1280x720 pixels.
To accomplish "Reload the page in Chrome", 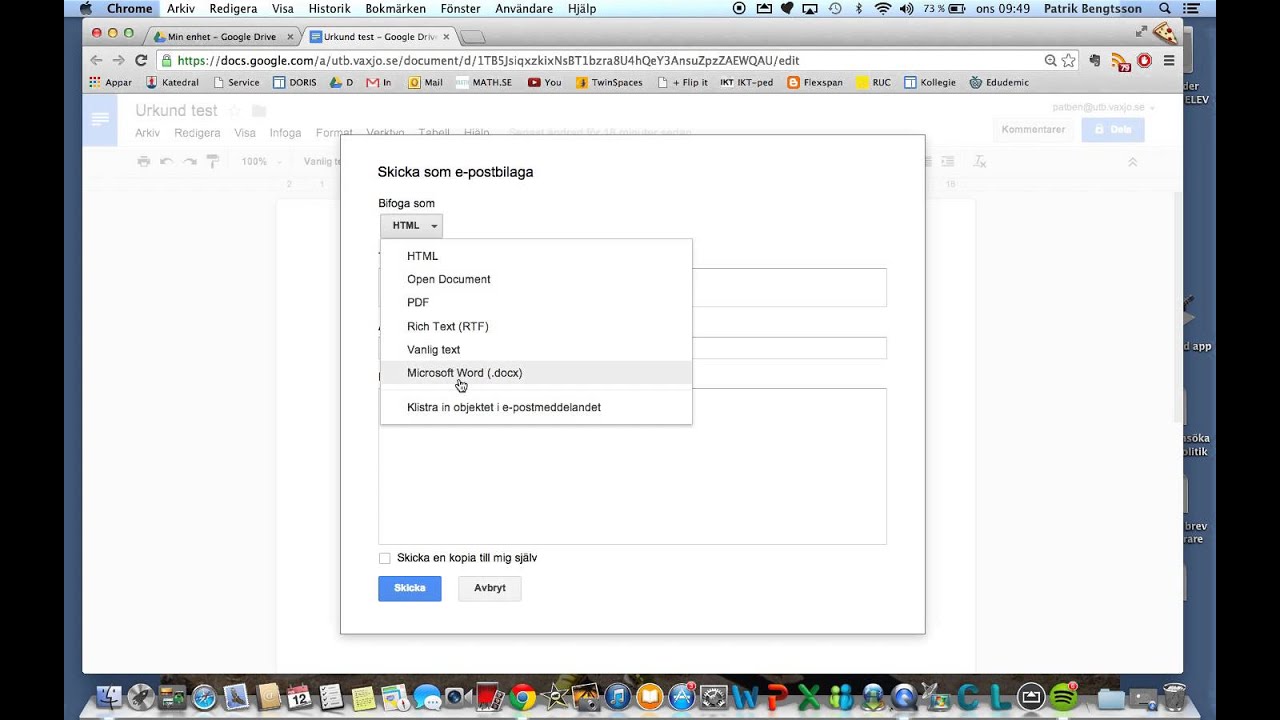I will (x=141, y=60).
